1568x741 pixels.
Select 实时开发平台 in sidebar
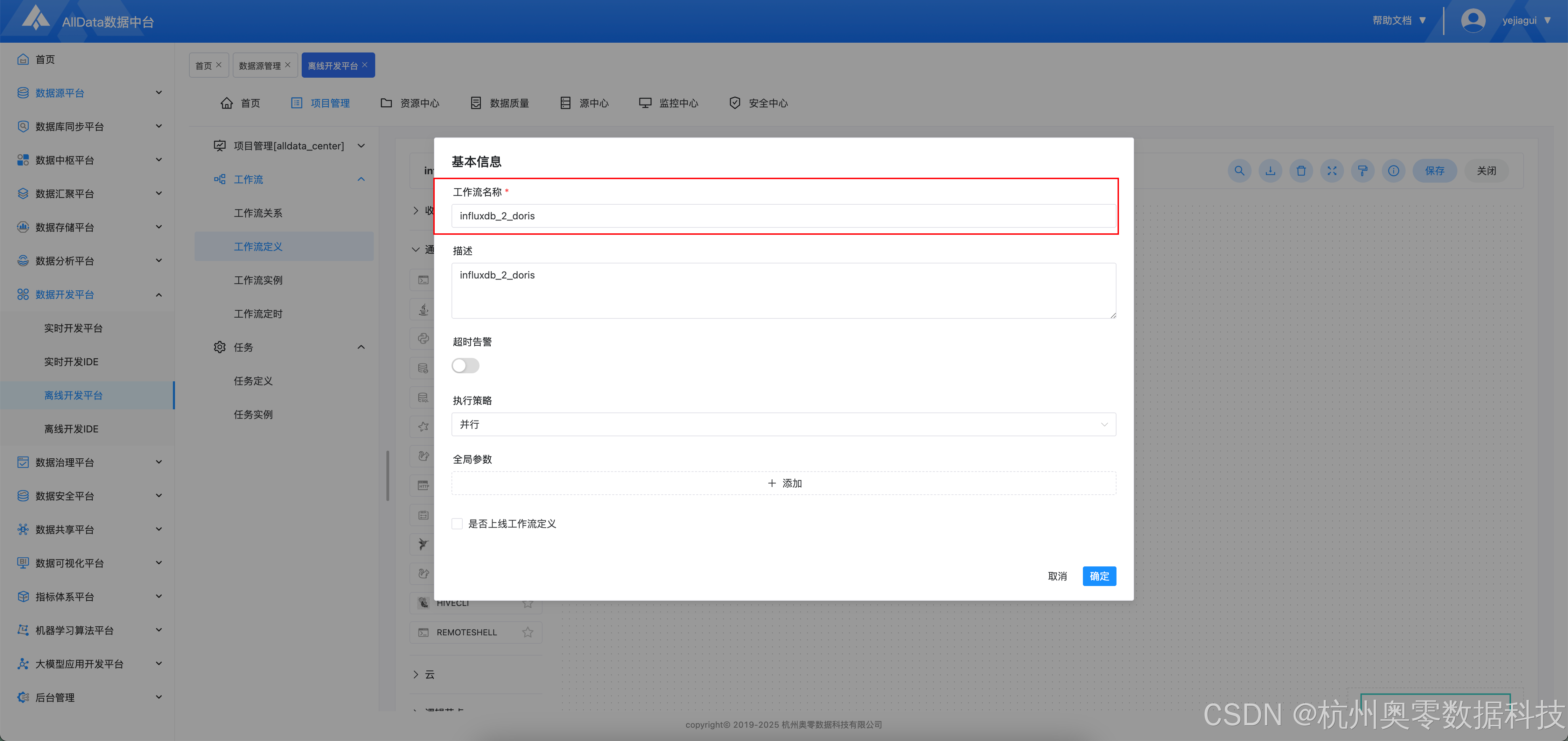pos(73,328)
